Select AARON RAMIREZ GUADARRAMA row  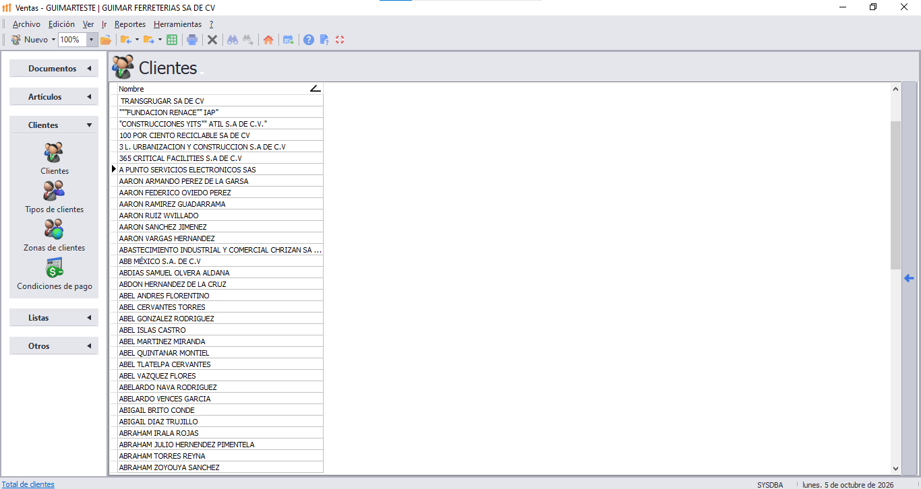[x=220, y=204]
